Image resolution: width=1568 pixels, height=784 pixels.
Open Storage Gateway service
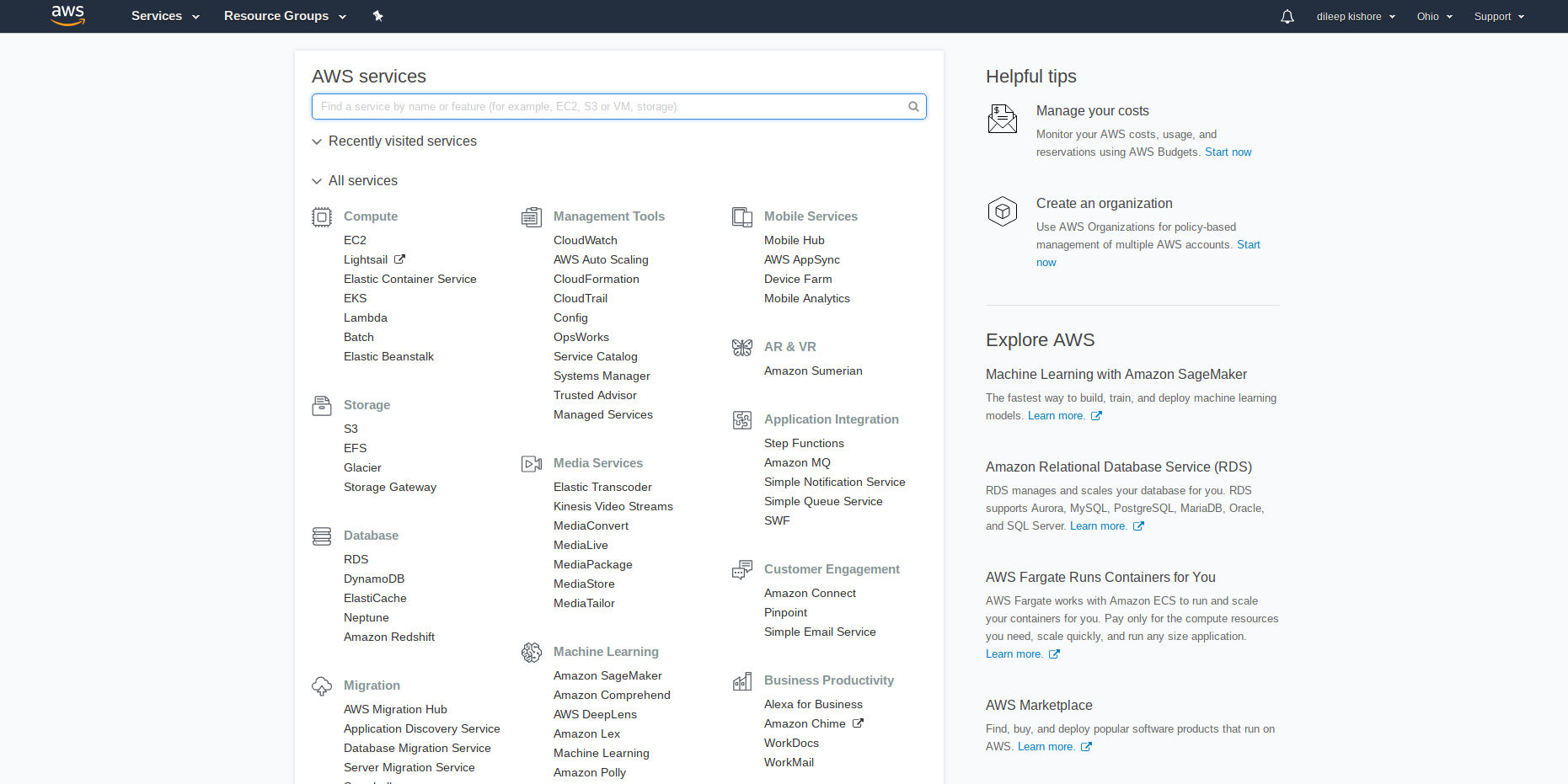tap(390, 488)
